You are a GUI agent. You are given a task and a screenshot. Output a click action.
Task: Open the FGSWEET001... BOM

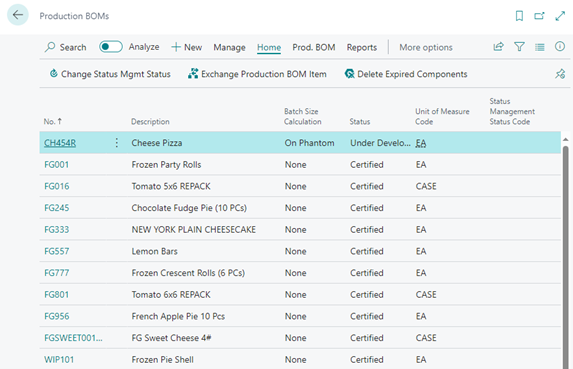tap(73, 338)
